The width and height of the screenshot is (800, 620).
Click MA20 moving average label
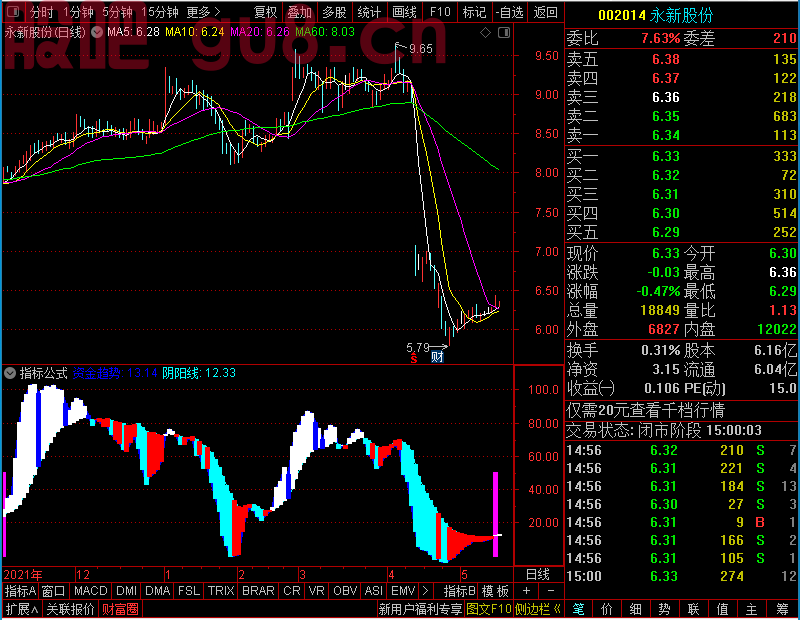pyautogui.click(x=260, y=32)
